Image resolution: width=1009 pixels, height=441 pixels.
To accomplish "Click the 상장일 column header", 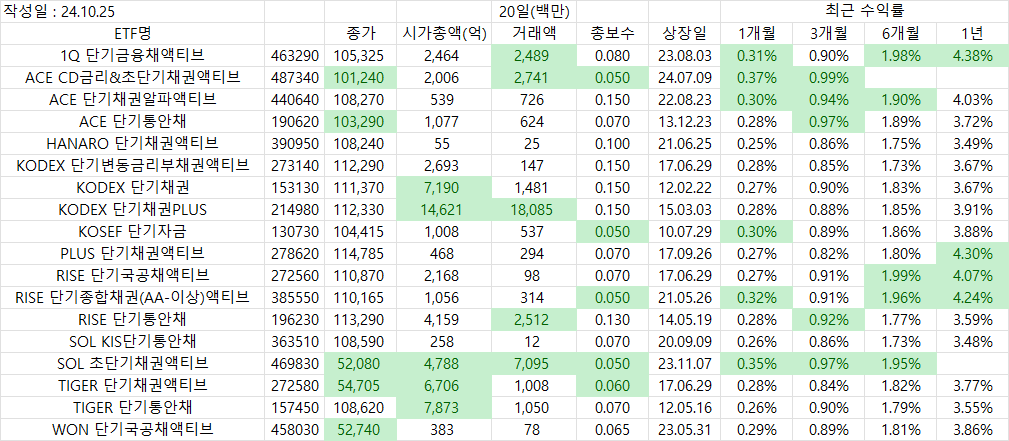I will pyautogui.click(x=684, y=33).
